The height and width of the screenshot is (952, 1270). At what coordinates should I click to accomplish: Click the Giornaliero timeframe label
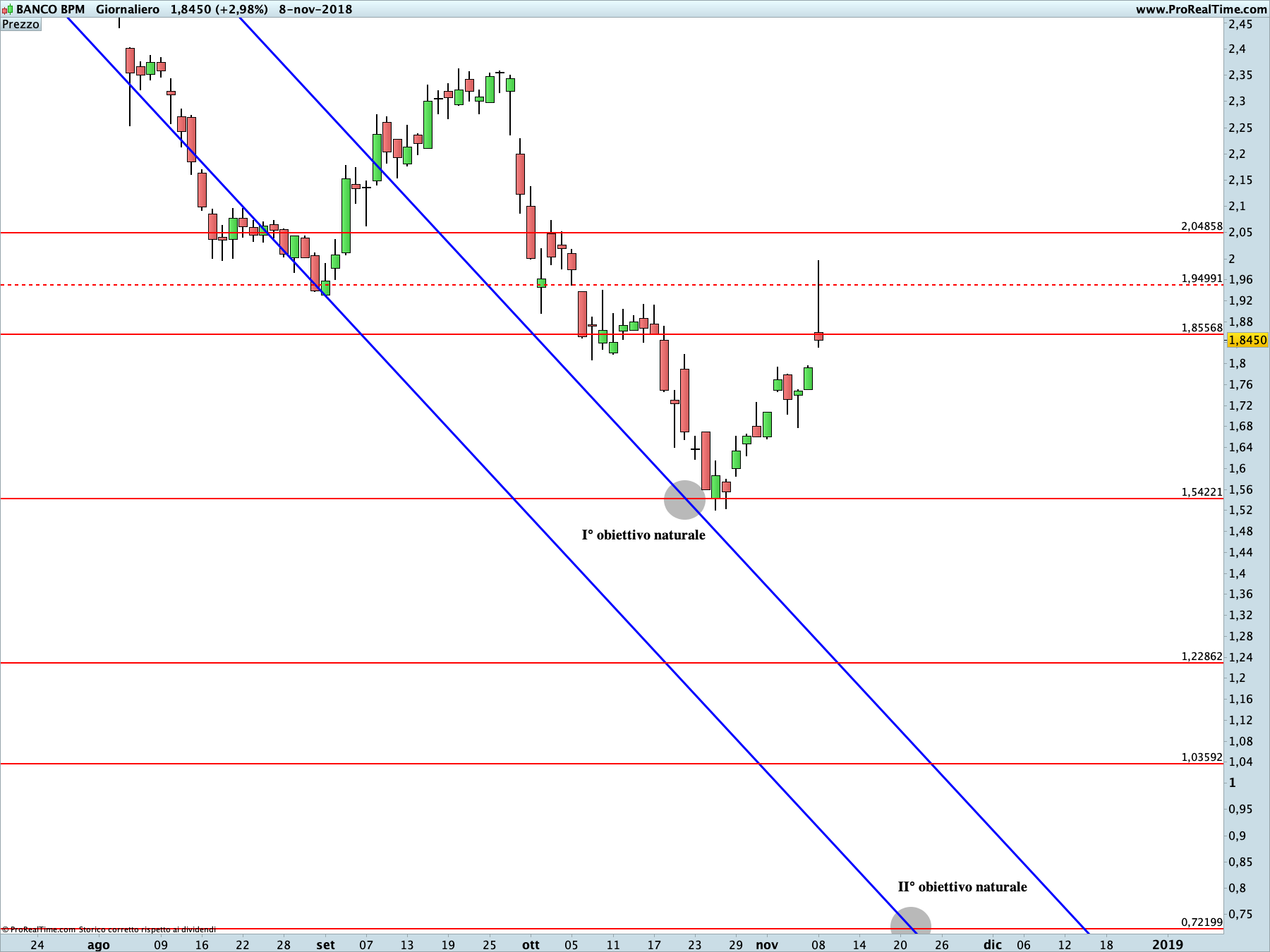click(x=128, y=9)
